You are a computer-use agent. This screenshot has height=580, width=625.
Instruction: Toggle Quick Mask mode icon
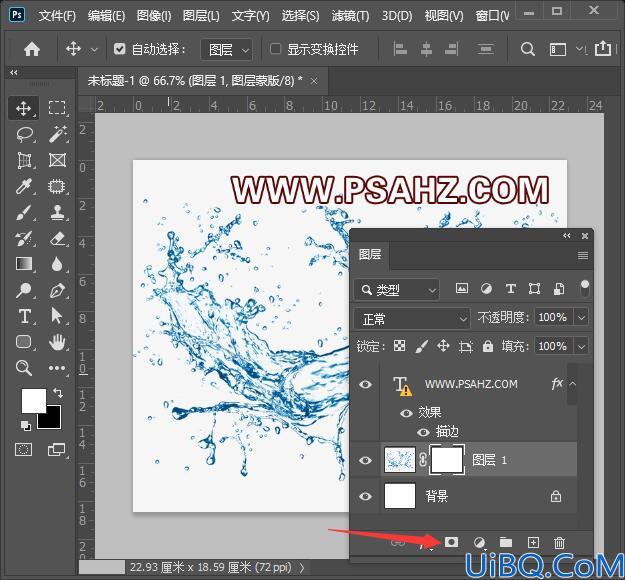click(24, 450)
